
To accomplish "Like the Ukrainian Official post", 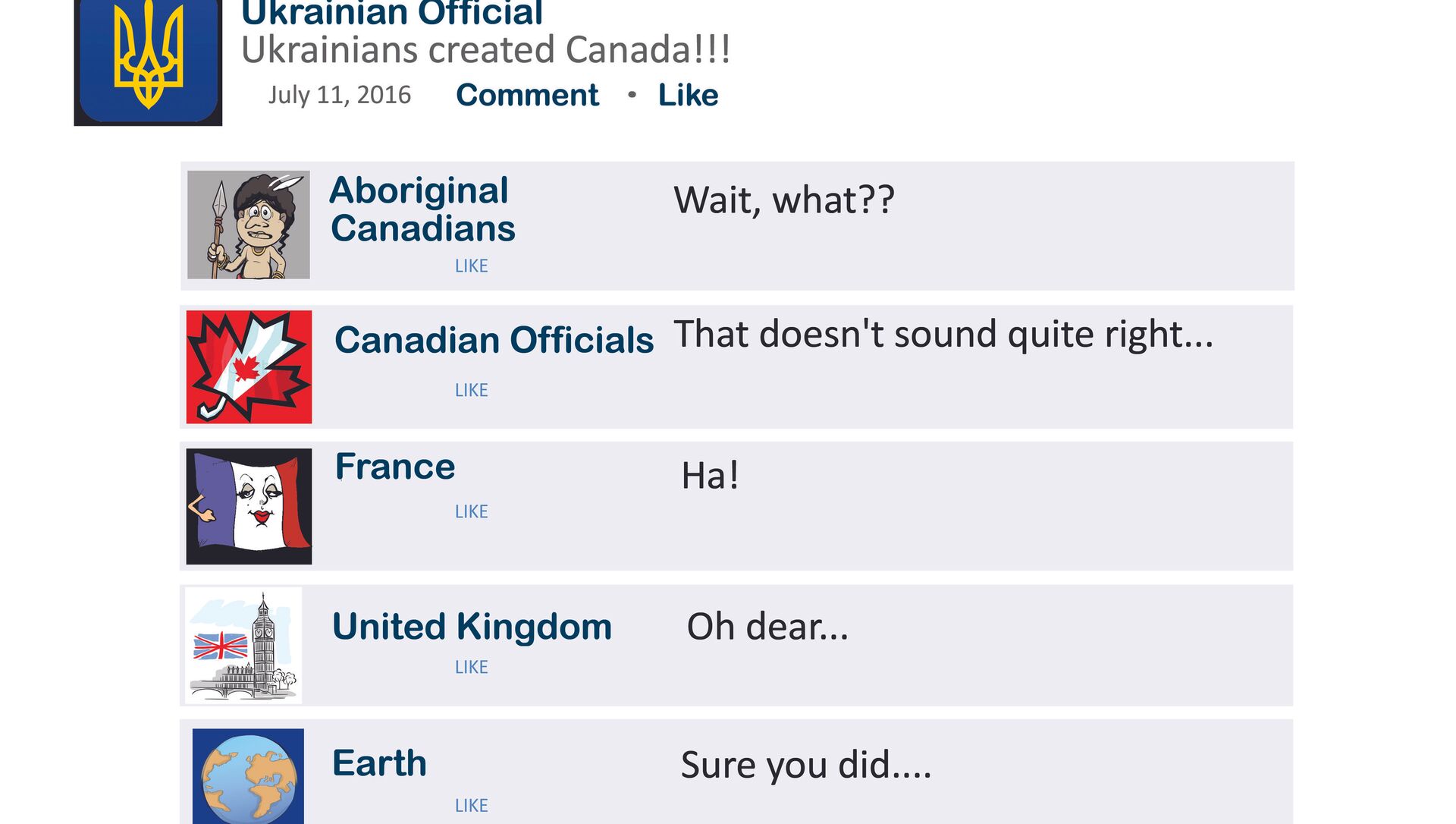I will [688, 95].
